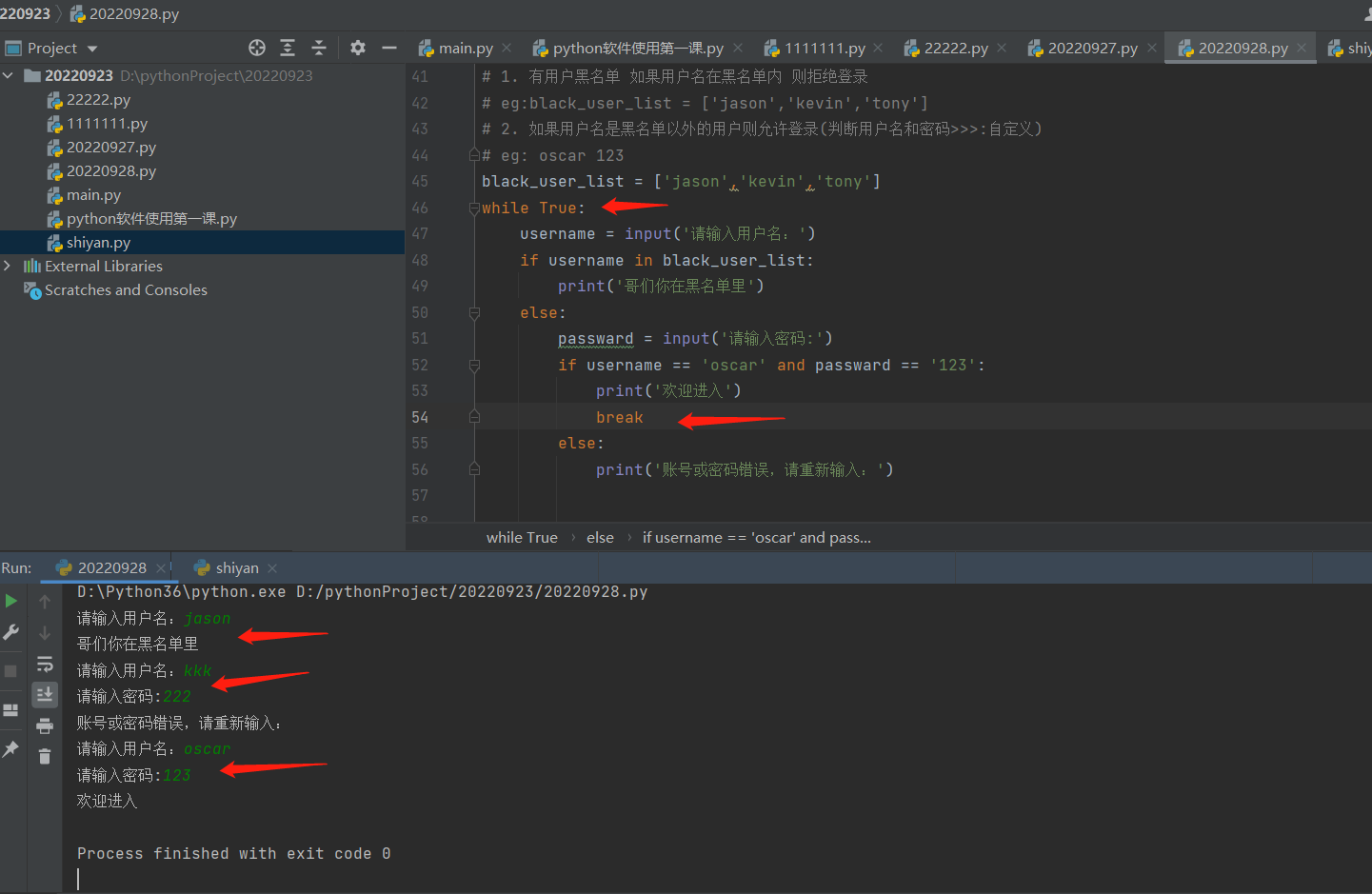Select main.py in project tree
Image resolution: width=1372 pixels, height=894 pixels.
93,194
